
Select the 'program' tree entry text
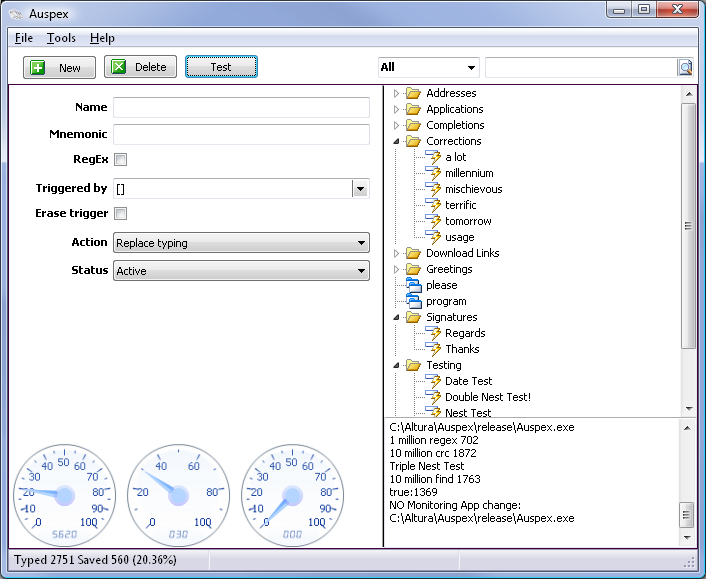pos(446,302)
